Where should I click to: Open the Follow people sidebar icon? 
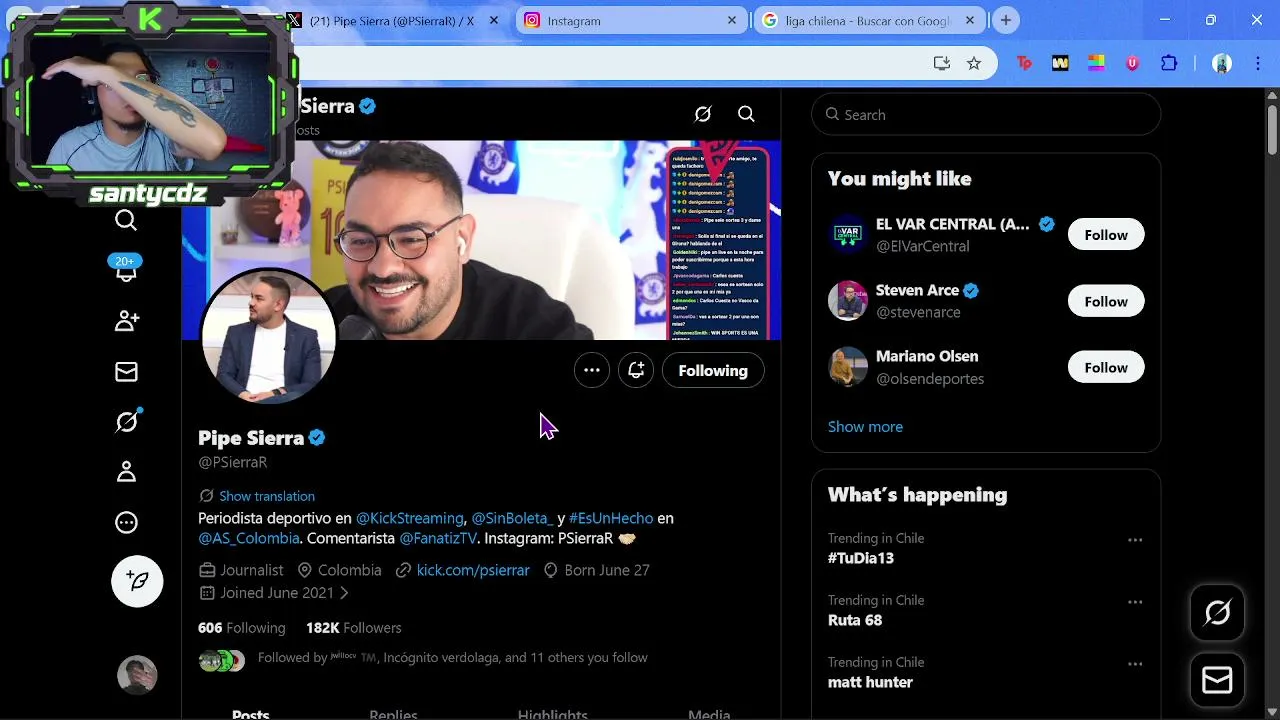(x=126, y=321)
